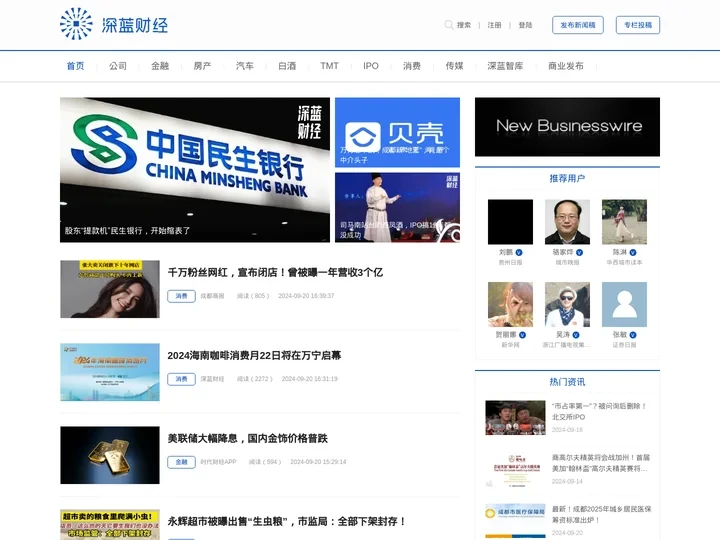Click verified badge next to 张敏
The height and width of the screenshot is (540, 720).
(x=633, y=335)
